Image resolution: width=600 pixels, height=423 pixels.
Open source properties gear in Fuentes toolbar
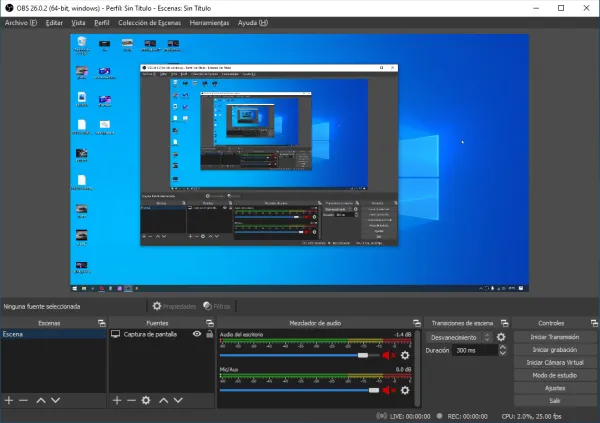click(x=146, y=400)
